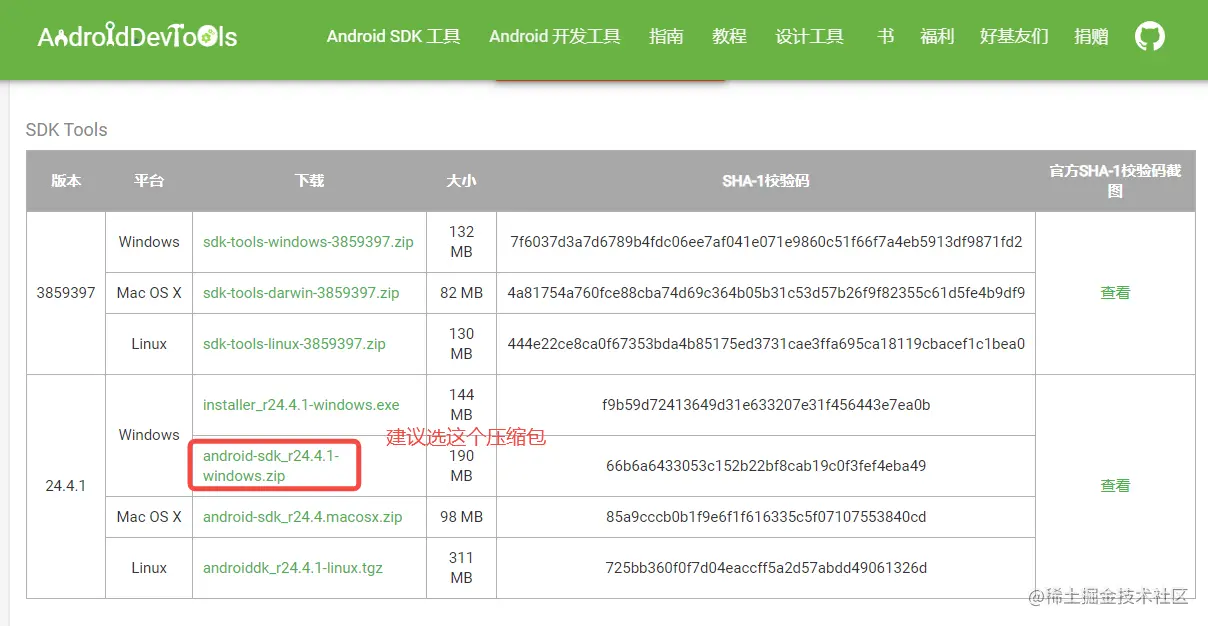
Task: Select SHA-1 hash starting with 444e22ce
Action: [766, 344]
